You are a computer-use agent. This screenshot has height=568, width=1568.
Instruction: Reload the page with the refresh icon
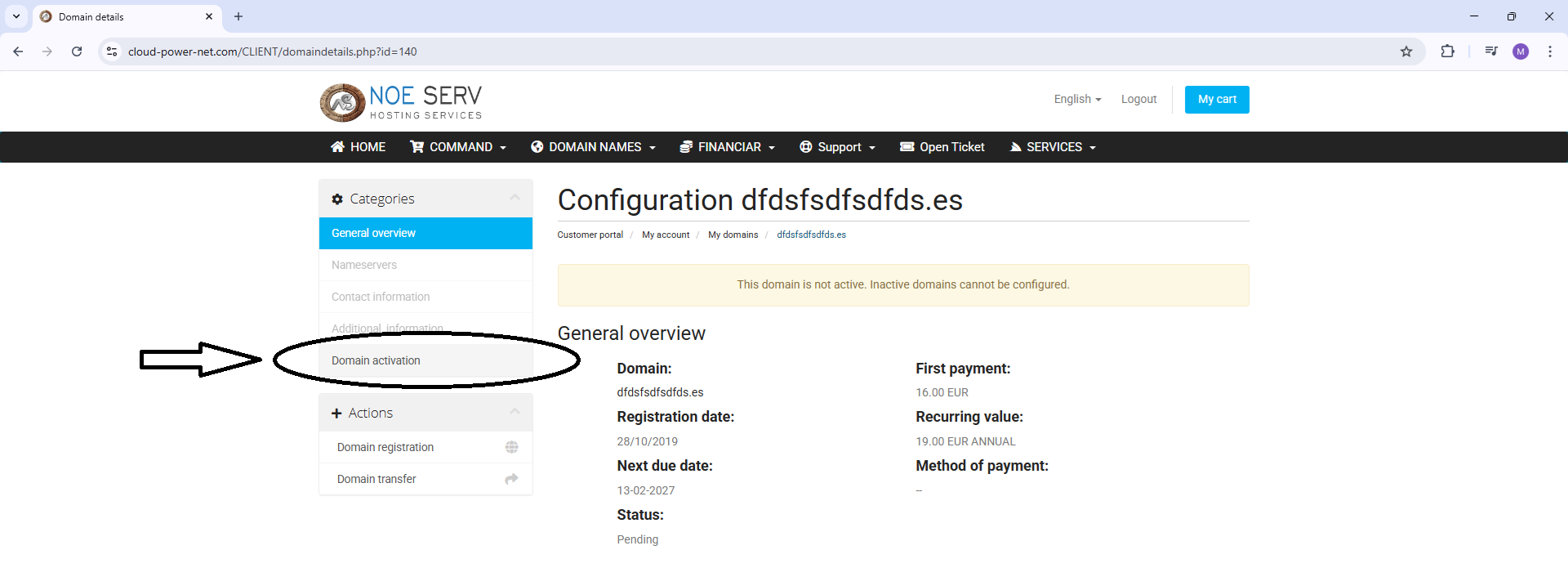pos(77,51)
